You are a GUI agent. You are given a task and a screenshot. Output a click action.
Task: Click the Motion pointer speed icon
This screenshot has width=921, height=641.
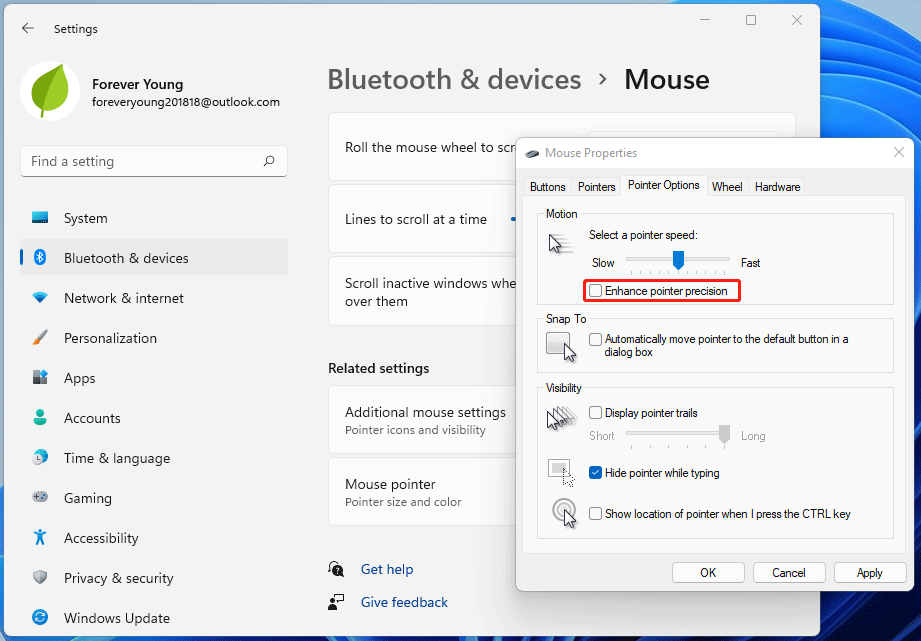[560, 243]
